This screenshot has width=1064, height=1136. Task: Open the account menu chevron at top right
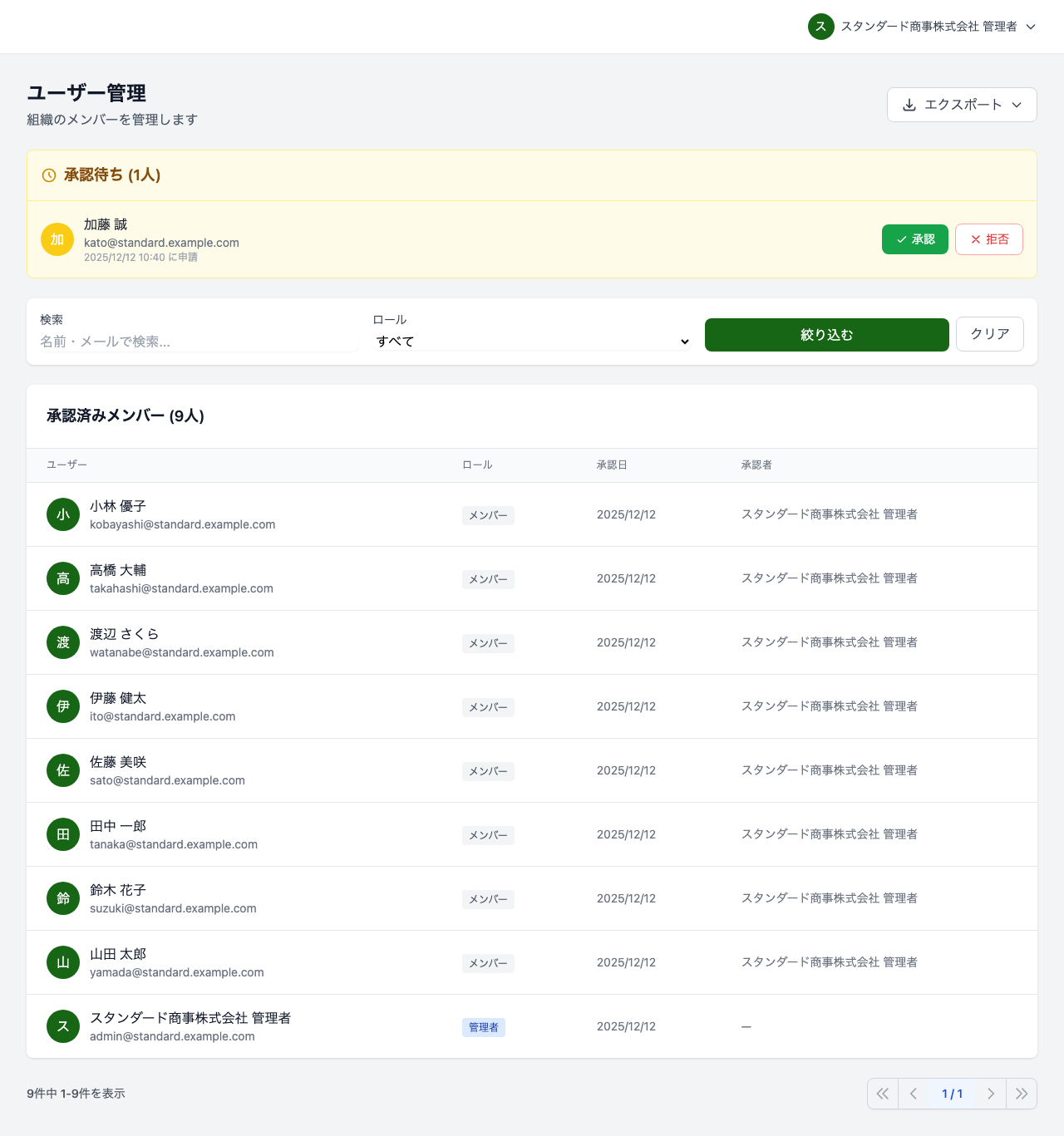point(1031,27)
